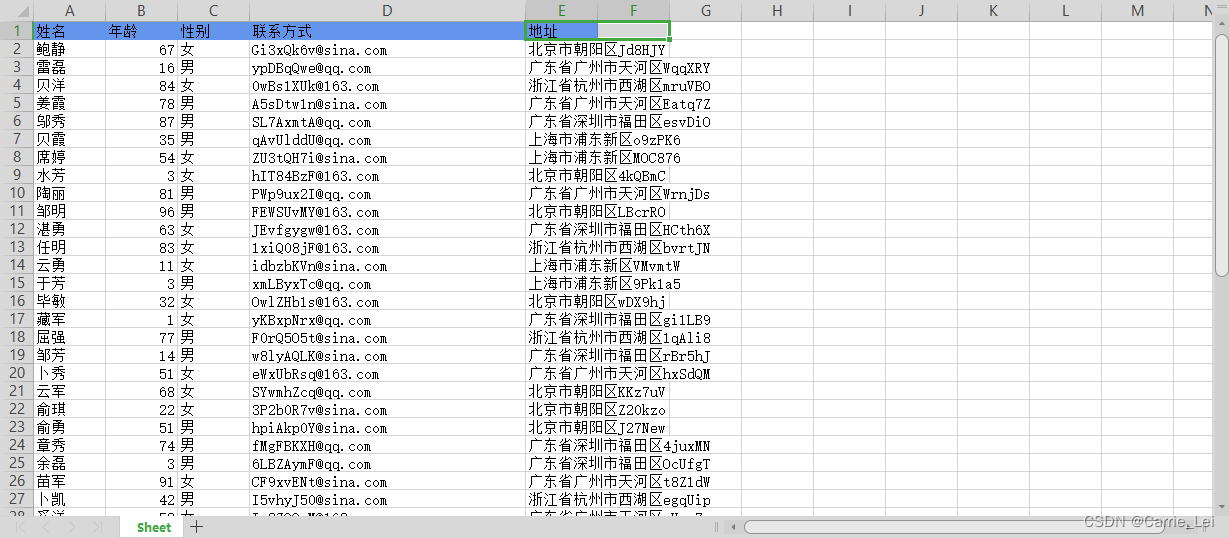This screenshot has width=1229, height=538.
Task: Select the name cell 姜霞
Action: (x=69, y=103)
